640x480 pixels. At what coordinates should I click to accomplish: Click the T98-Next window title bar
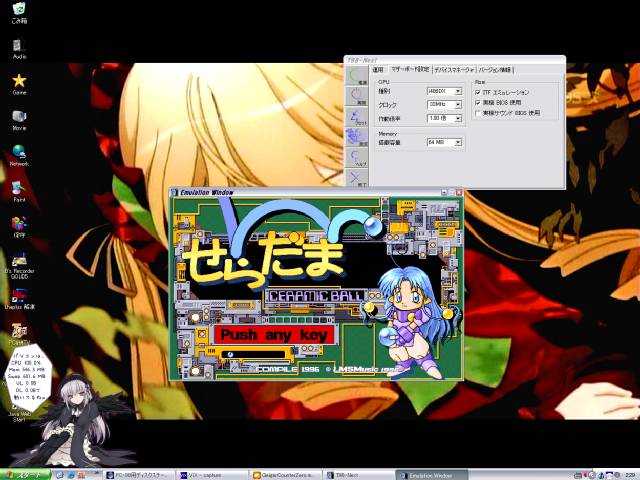[455, 60]
